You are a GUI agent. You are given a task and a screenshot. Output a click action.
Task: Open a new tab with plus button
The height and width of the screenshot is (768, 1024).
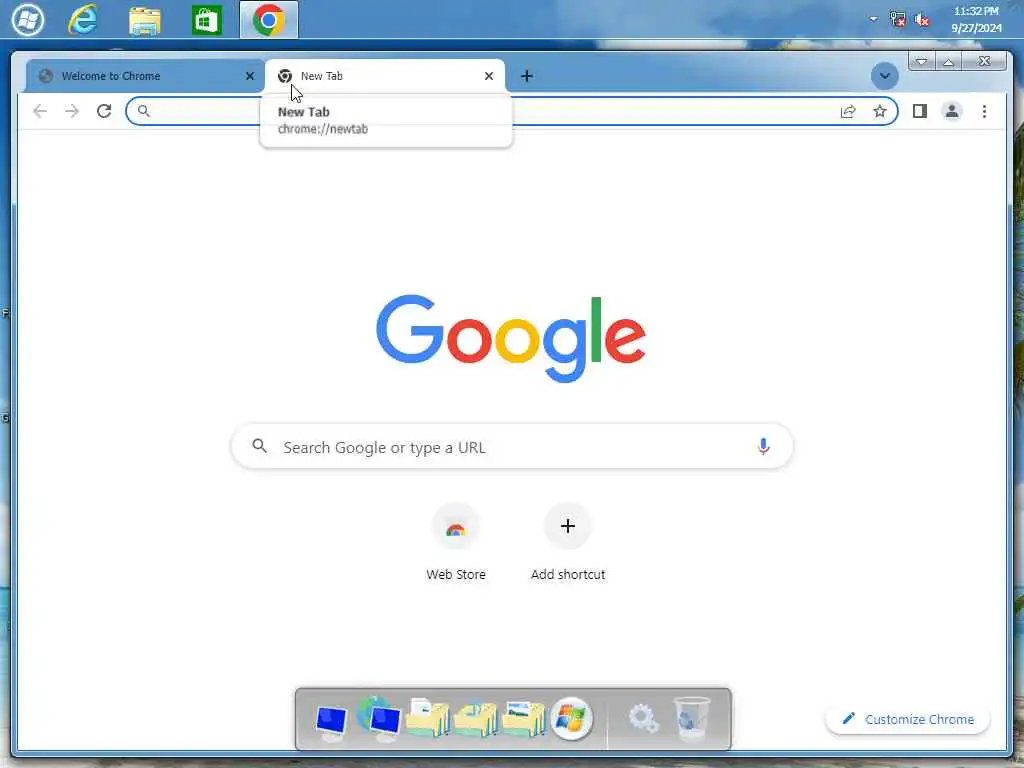526,76
